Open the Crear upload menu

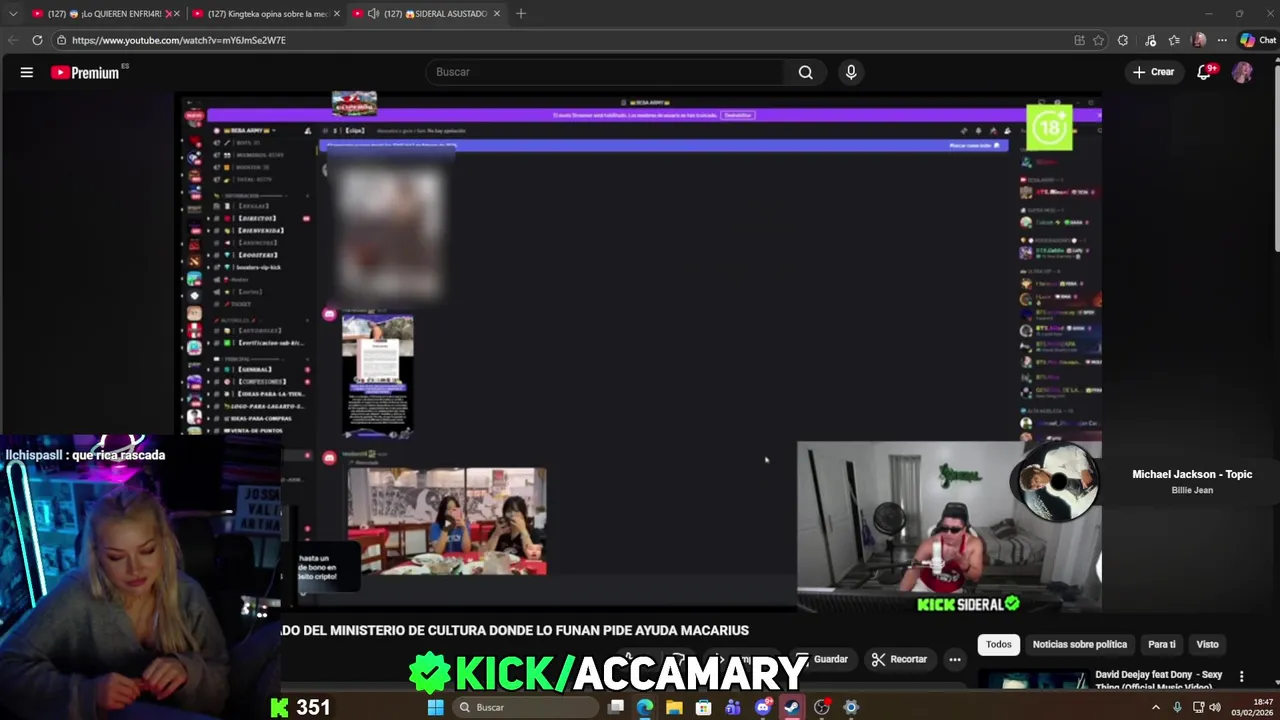click(1153, 72)
